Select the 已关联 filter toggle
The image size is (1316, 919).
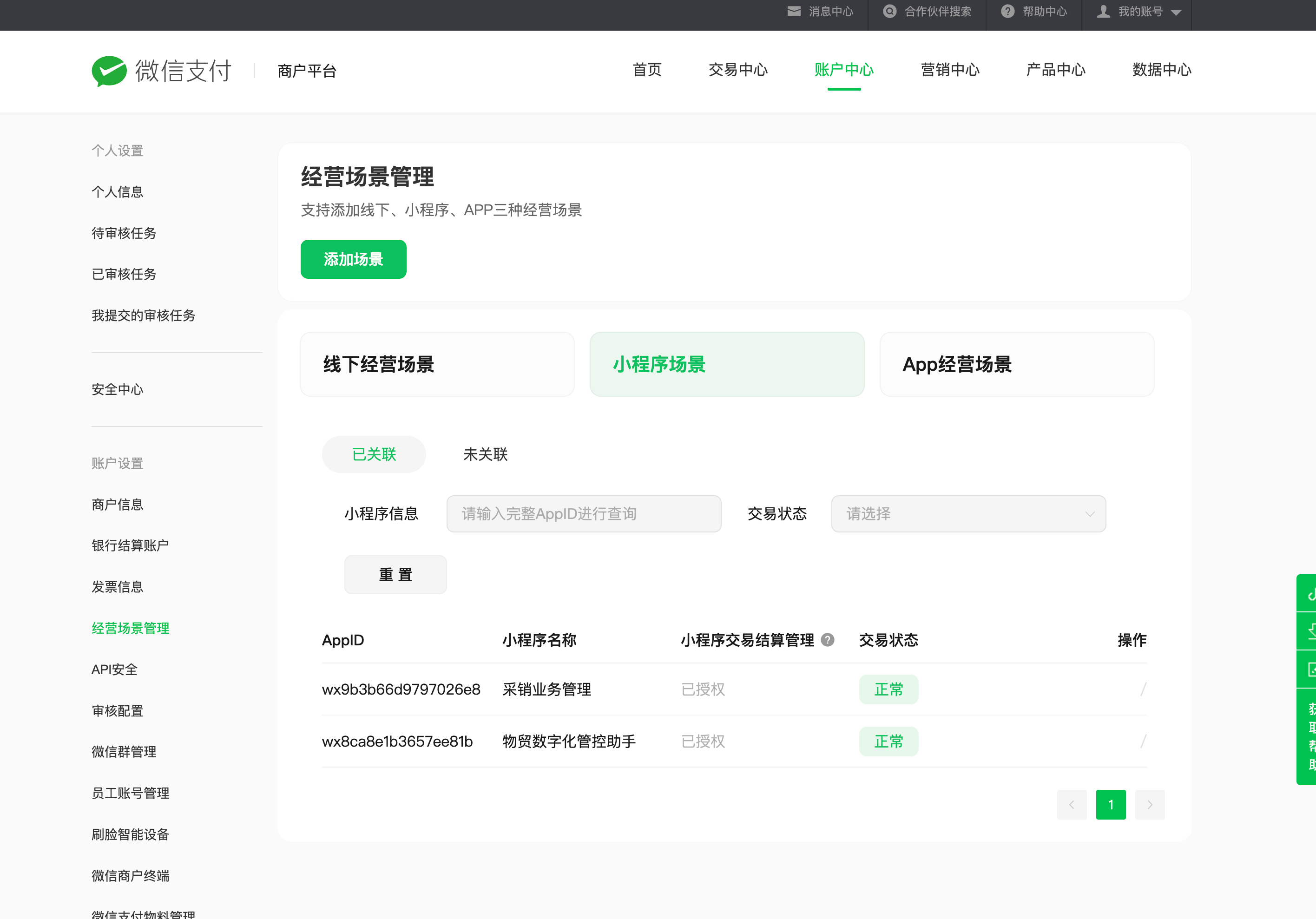point(374,454)
